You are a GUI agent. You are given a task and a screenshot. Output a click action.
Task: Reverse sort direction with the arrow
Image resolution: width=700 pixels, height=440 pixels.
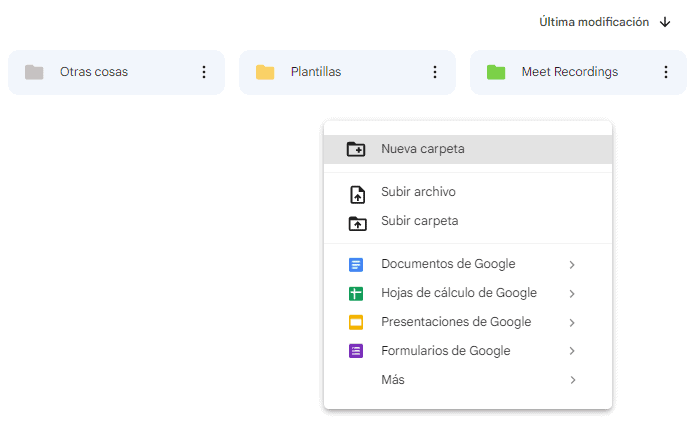point(665,22)
